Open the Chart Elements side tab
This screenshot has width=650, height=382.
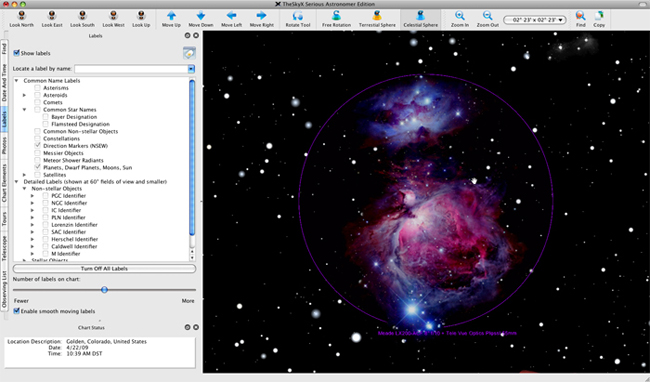coord(4,183)
